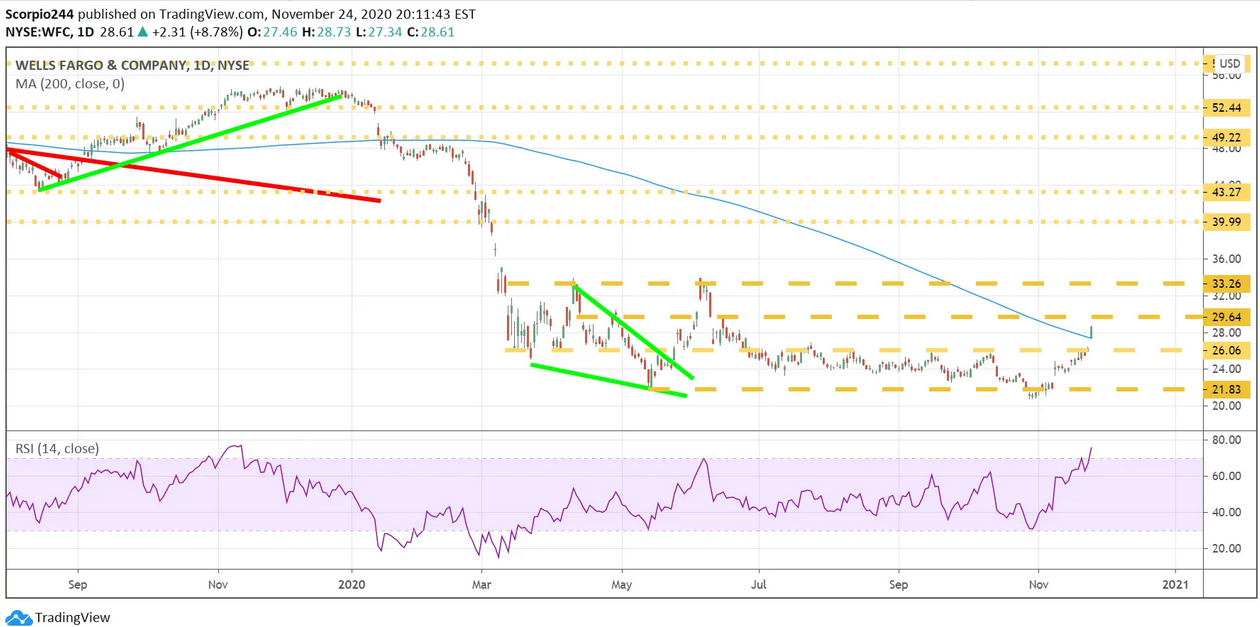Open the USD currency selector

pyautogui.click(x=1230, y=65)
